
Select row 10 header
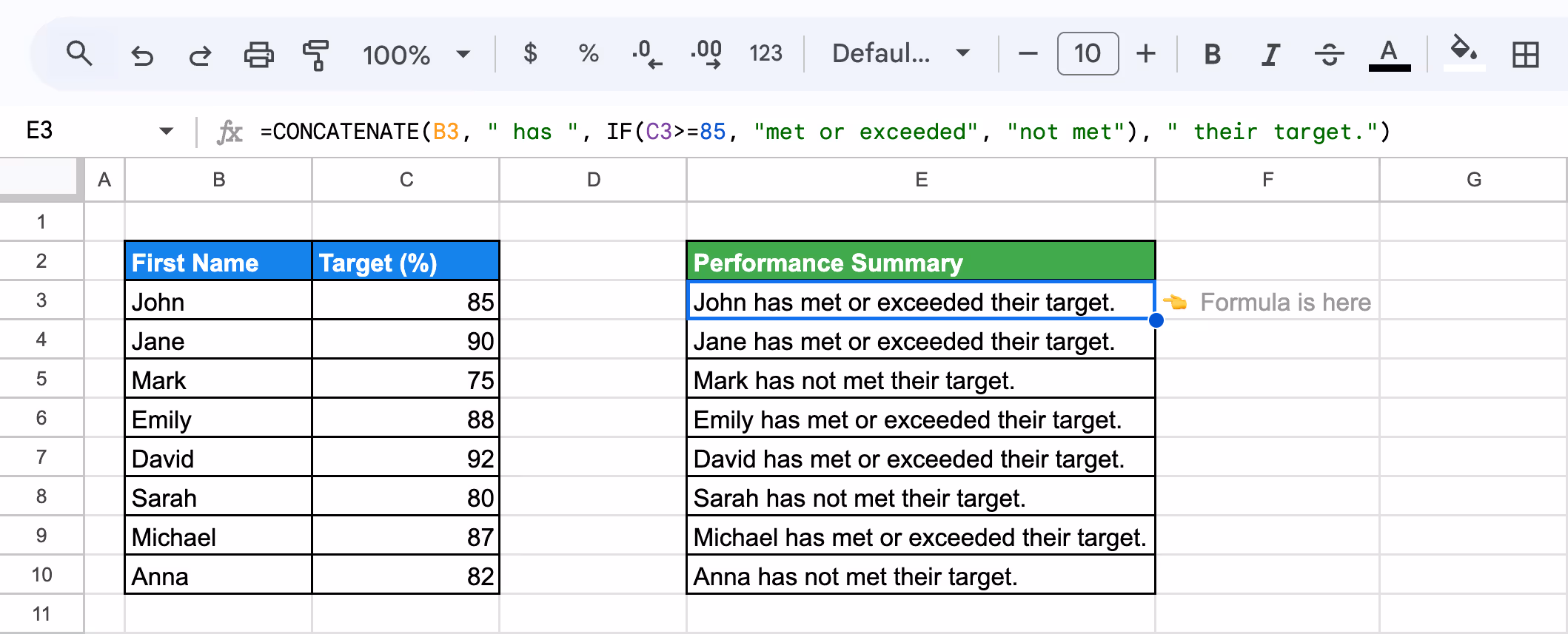(41, 575)
